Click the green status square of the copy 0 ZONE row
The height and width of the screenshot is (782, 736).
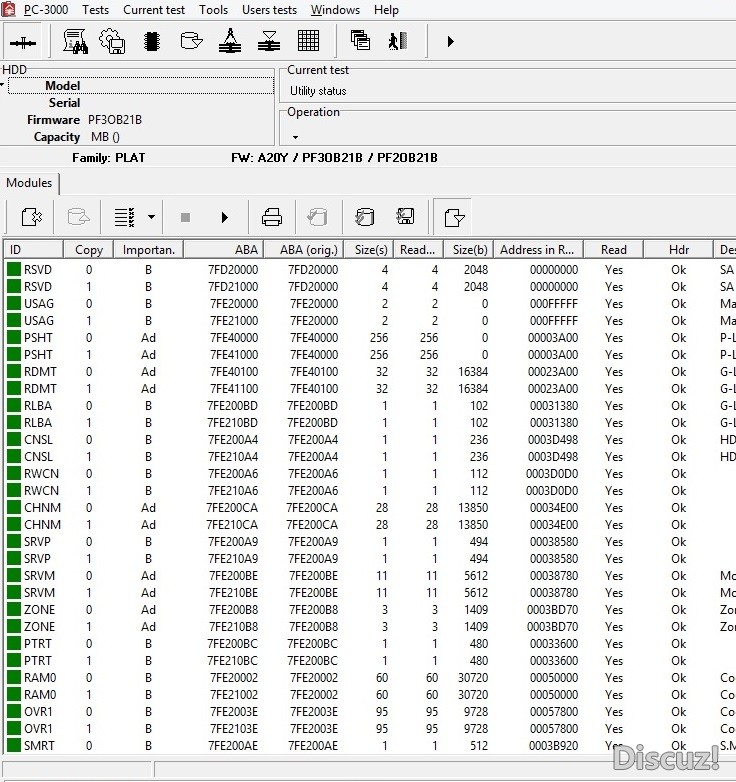14,609
